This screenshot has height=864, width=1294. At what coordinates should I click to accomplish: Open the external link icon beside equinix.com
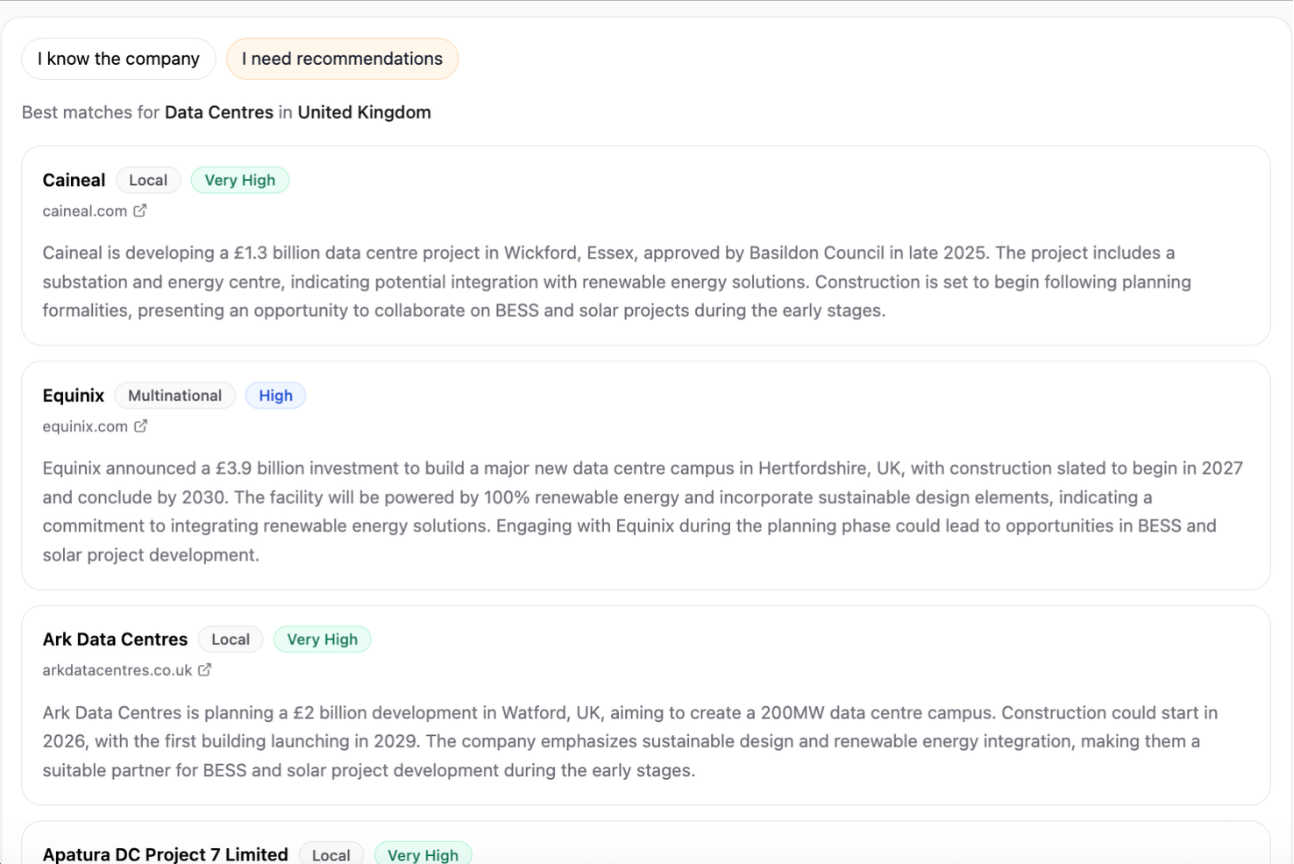(141, 426)
